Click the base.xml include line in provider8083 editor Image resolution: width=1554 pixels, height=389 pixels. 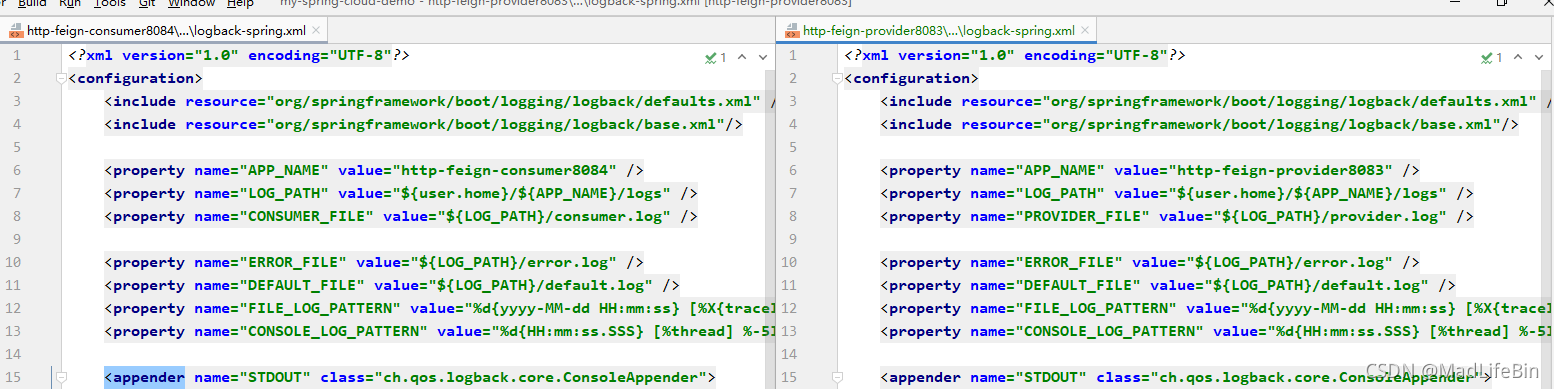pos(1199,124)
